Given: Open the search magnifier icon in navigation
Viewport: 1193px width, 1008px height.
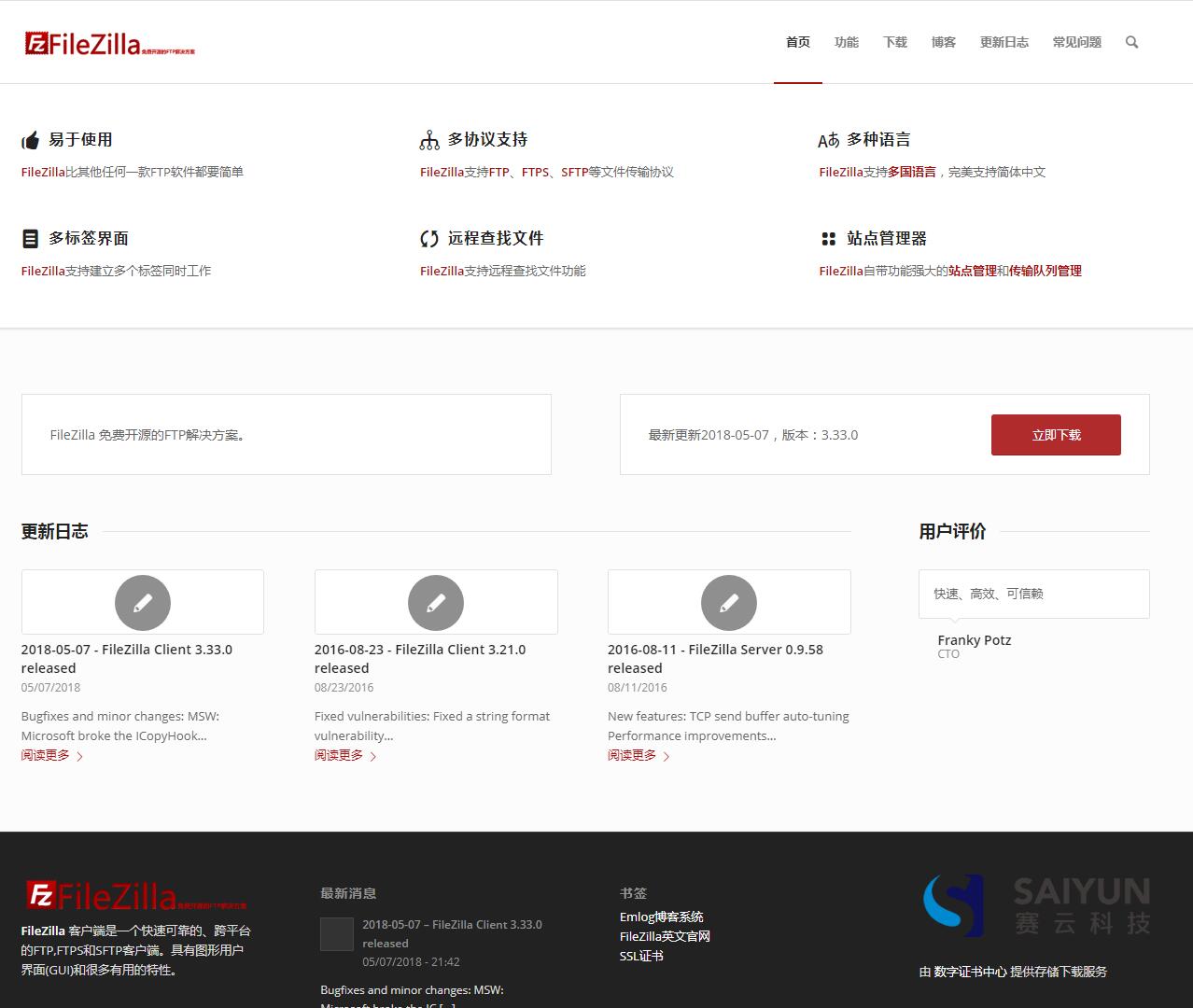Looking at the screenshot, I should (1132, 42).
